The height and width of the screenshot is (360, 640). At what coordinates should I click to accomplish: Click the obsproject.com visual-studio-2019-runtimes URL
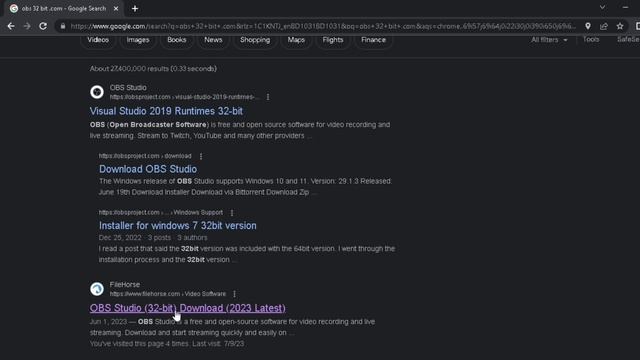coord(184,97)
